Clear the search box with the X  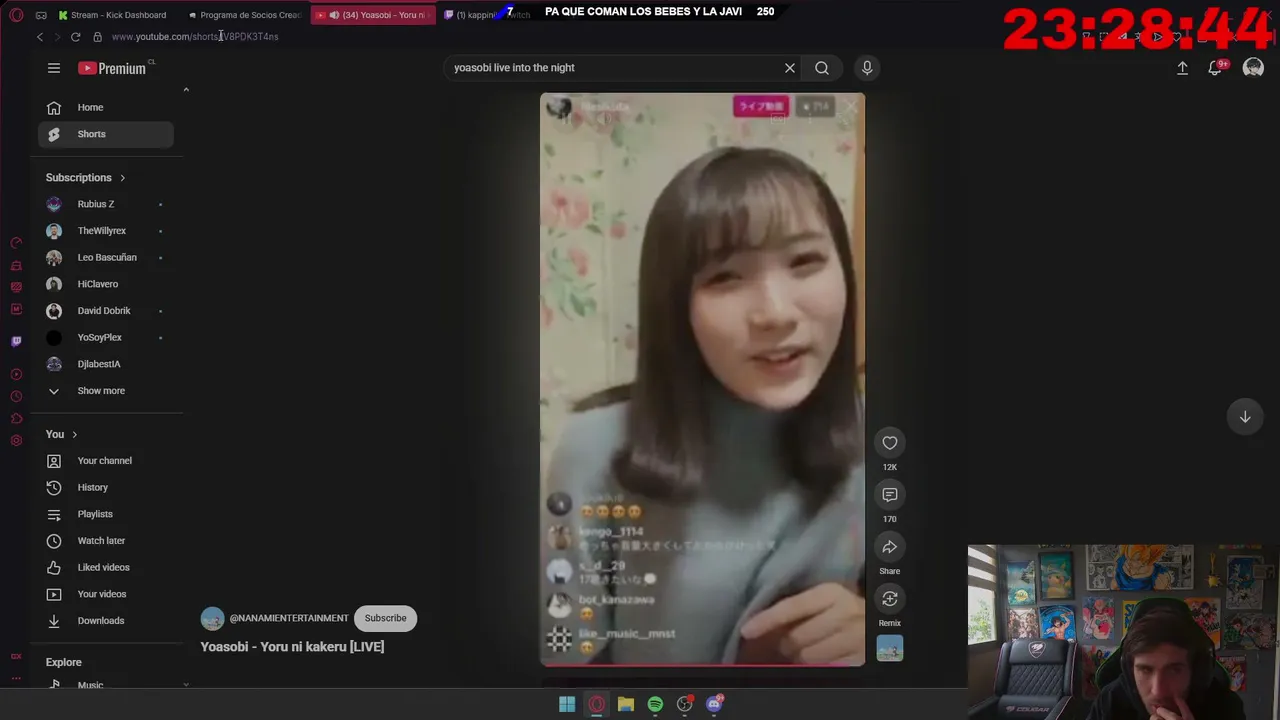(x=790, y=68)
